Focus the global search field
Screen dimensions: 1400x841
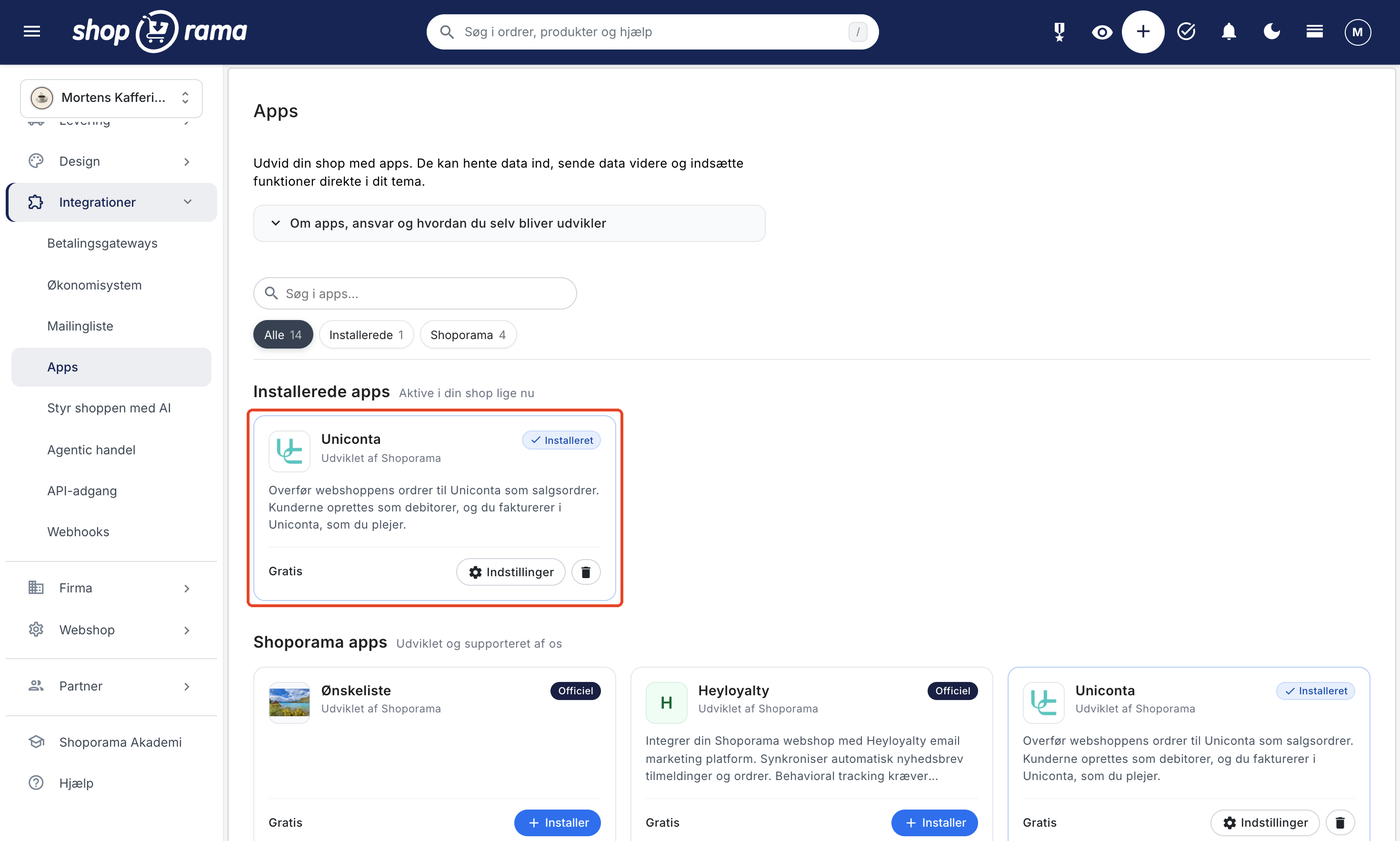pyautogui.click(x=652, y=32)
